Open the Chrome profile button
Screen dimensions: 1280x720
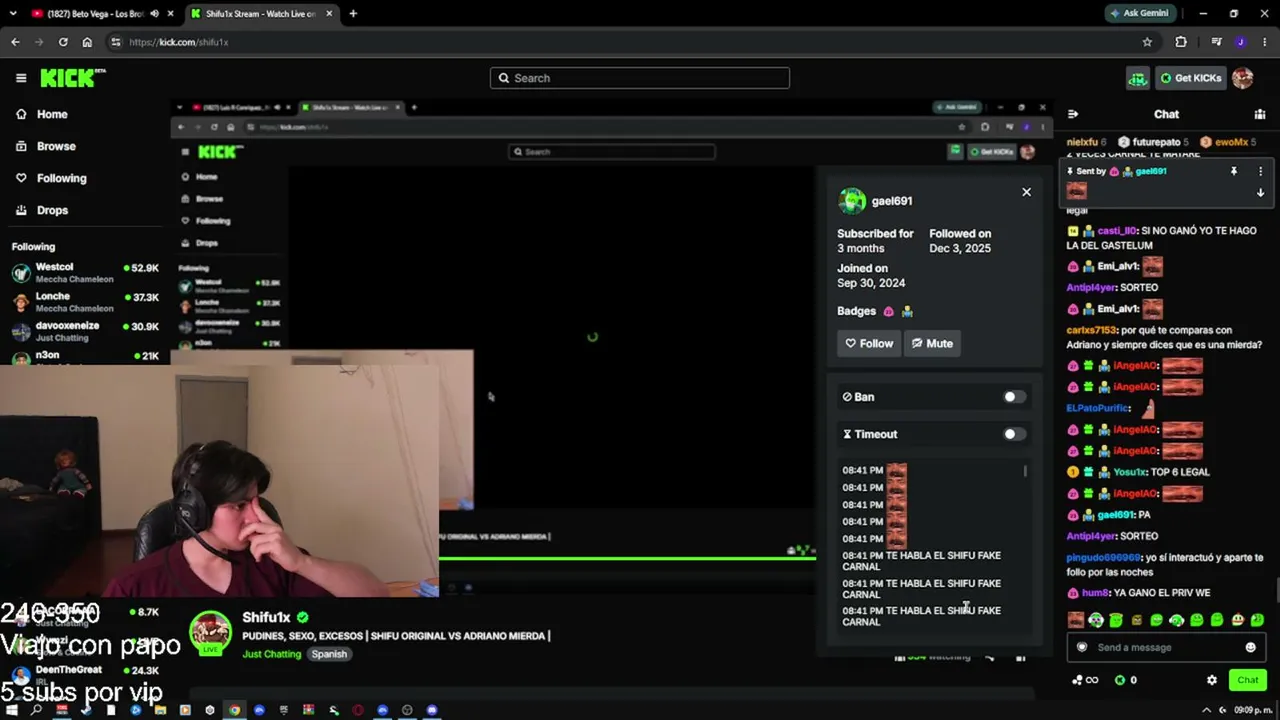point(1240,42)
